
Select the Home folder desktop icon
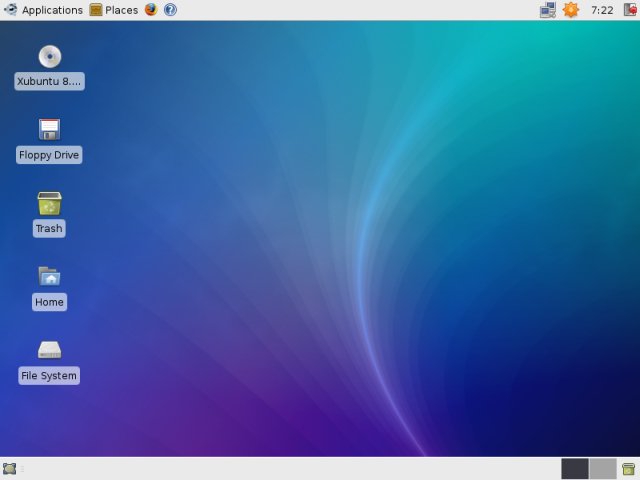pos(49,276)
